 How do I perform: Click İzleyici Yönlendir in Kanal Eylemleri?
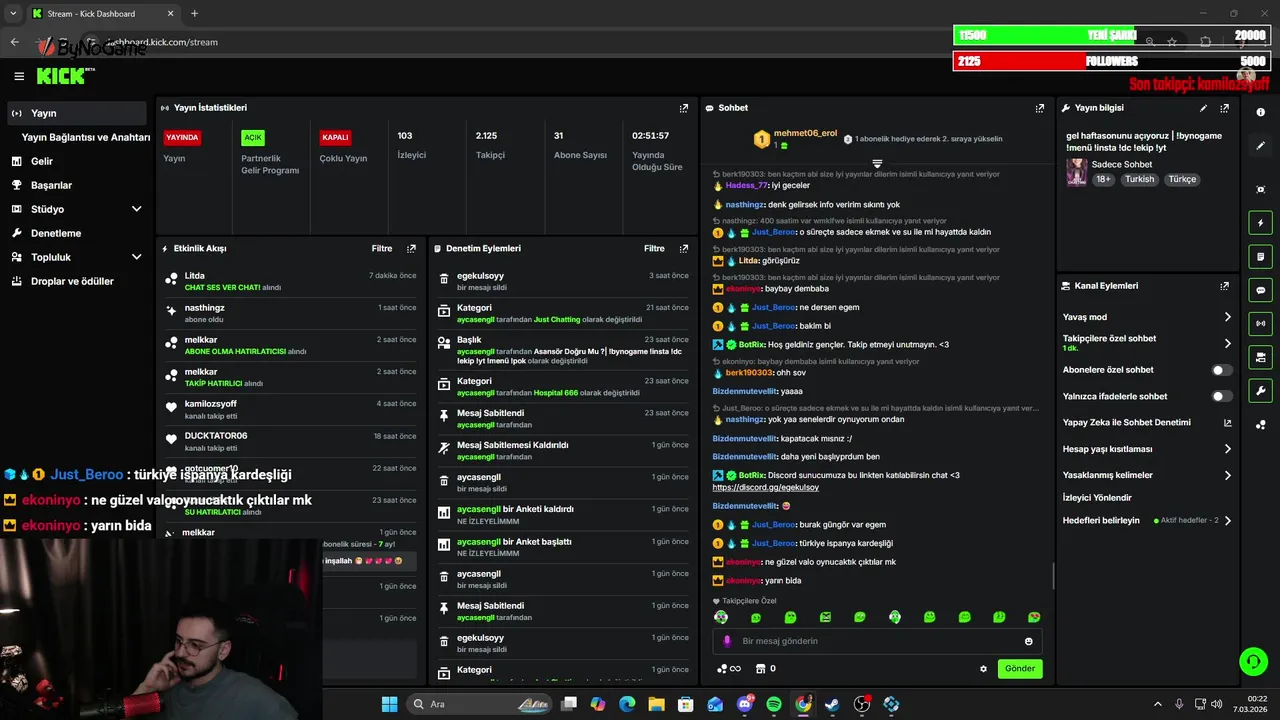pos(1097,497)
